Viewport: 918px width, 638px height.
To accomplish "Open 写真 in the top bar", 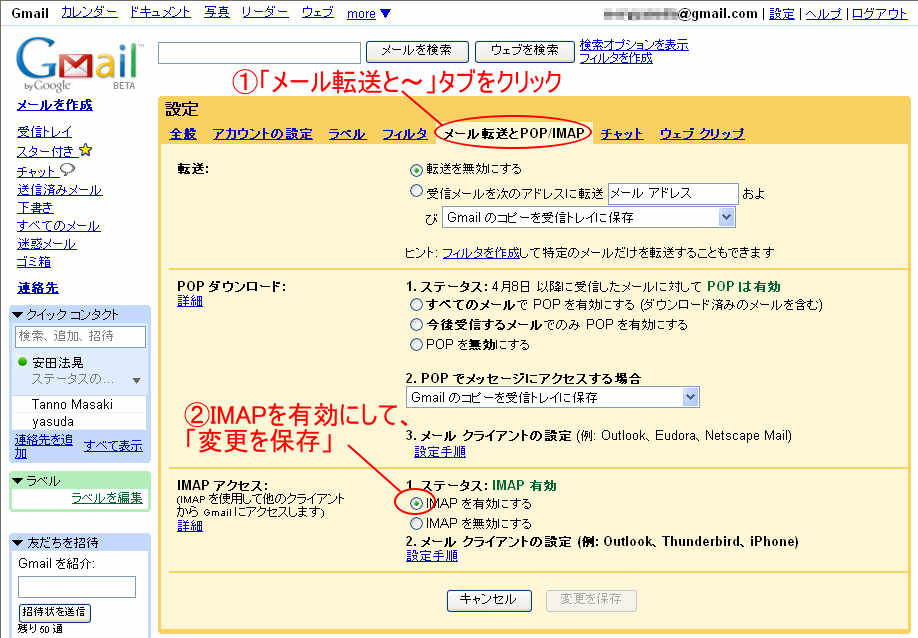I will 217,12.
